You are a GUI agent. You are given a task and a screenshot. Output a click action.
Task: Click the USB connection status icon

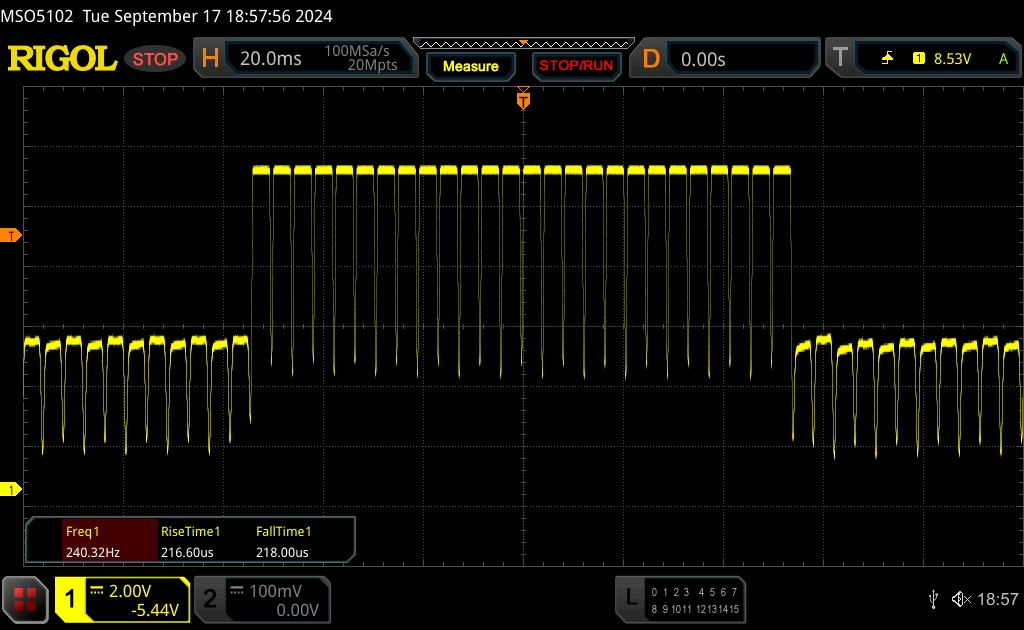click(x=933, y=599)
